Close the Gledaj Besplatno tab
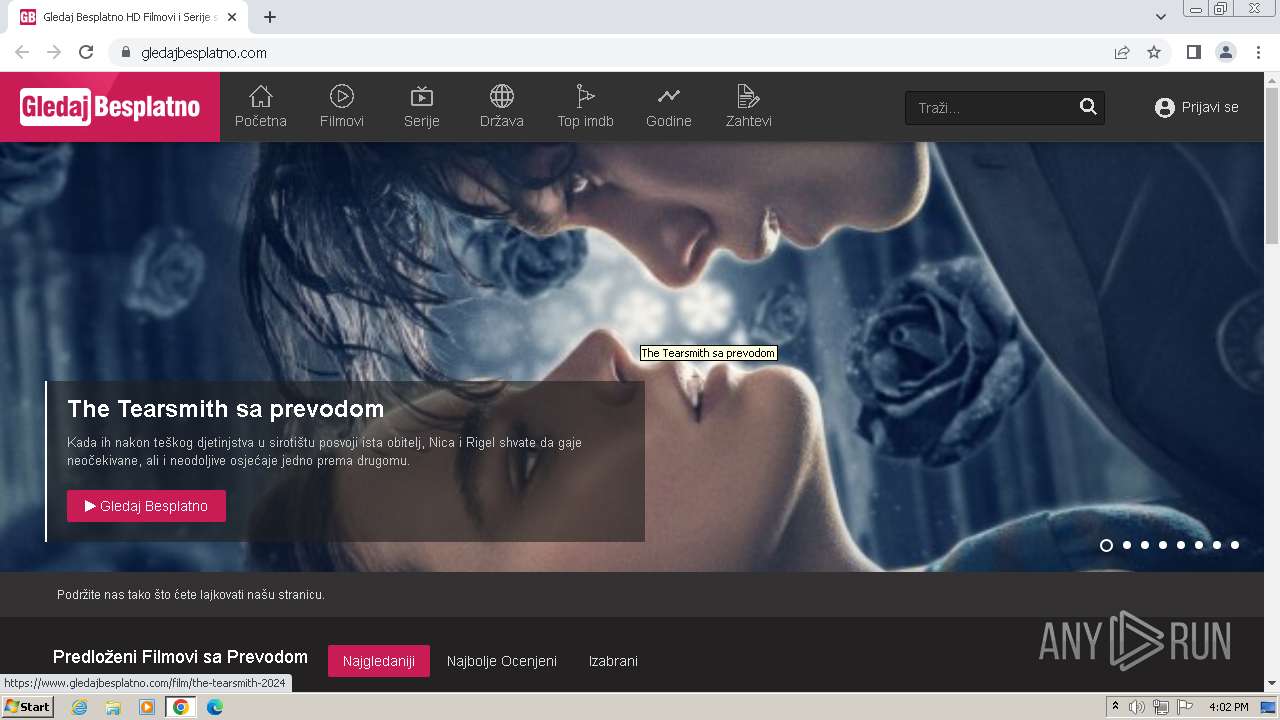This screenshot has height=720, width=1280. [x=232, y=17]
